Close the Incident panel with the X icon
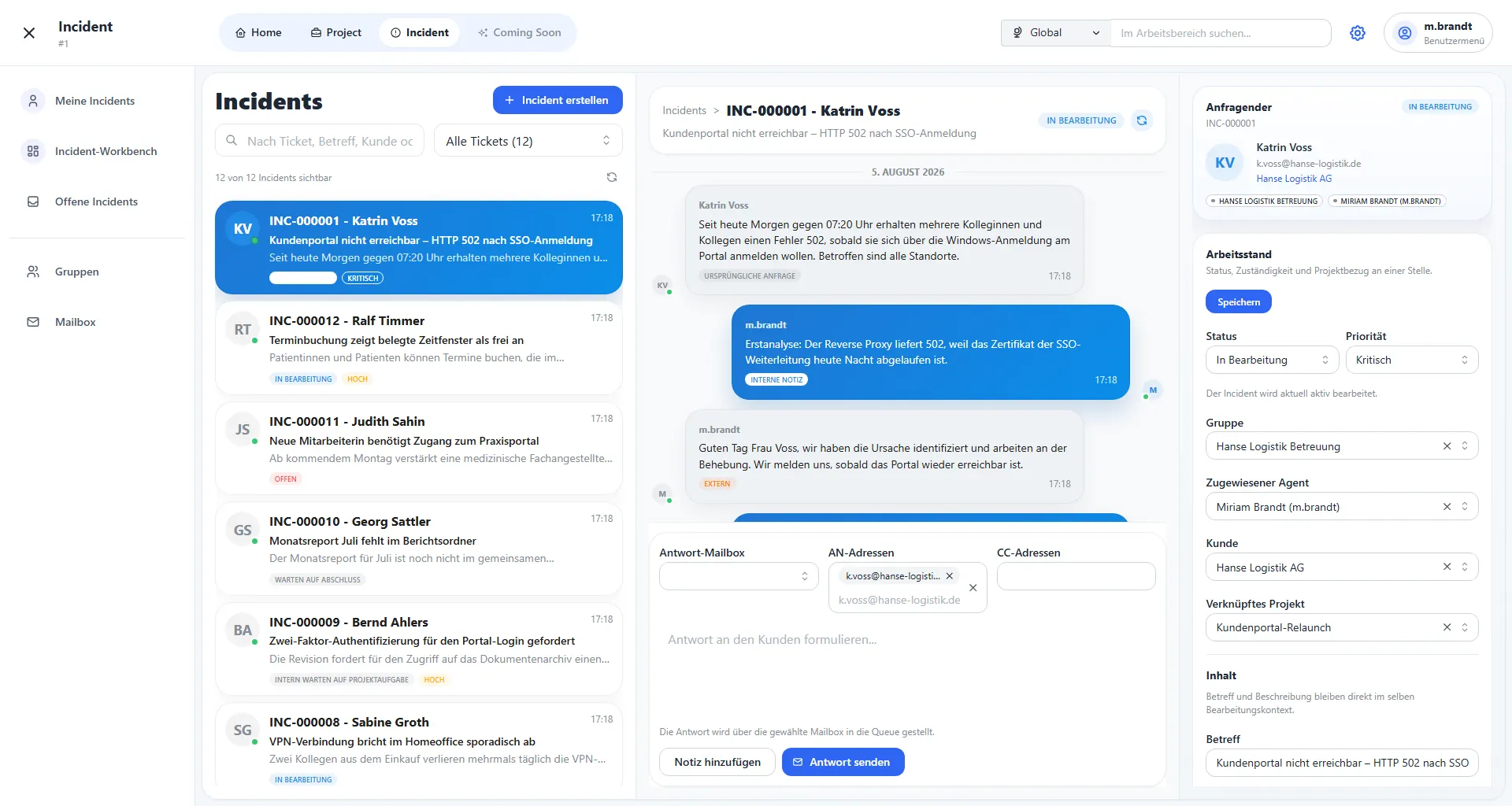The image size is (1512, 806). pos(29,33)
